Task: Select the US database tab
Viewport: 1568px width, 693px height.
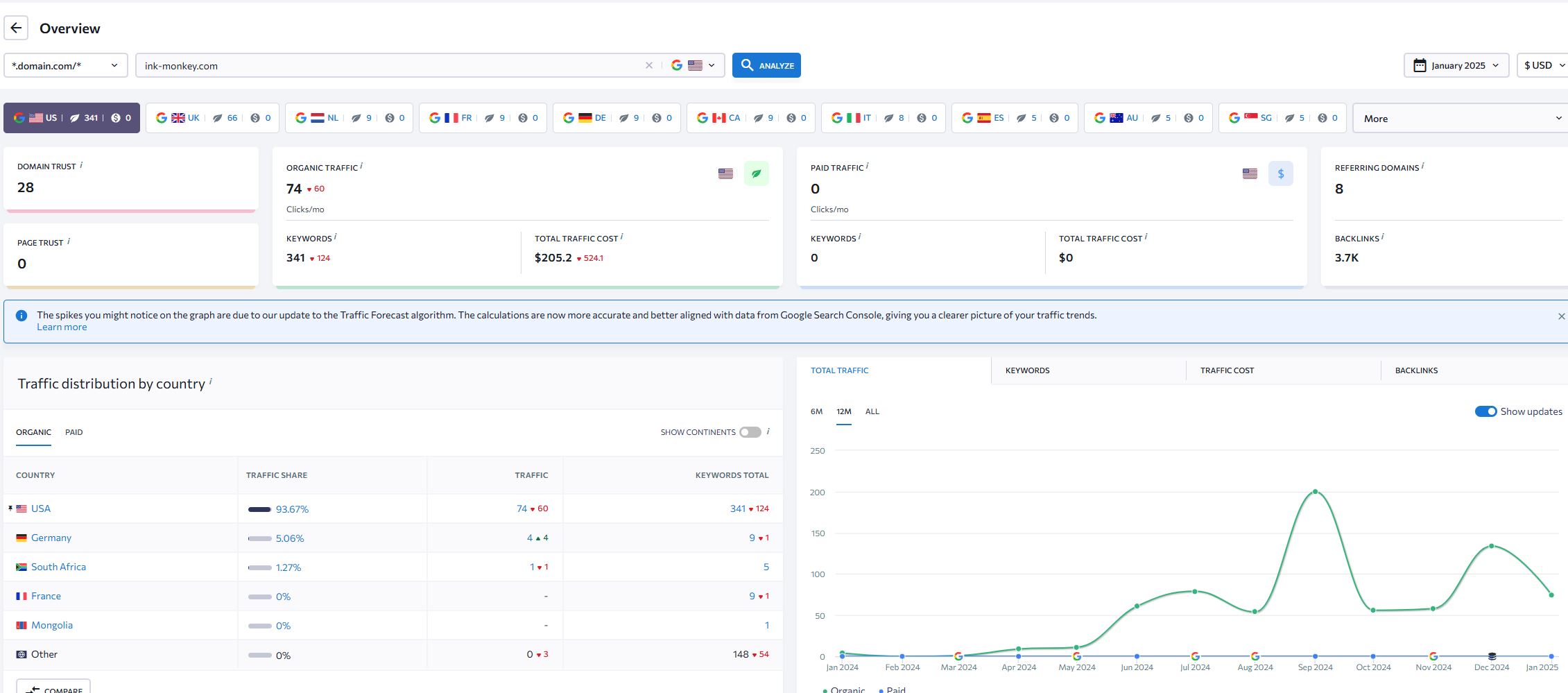Action: [x=71, y=118]
